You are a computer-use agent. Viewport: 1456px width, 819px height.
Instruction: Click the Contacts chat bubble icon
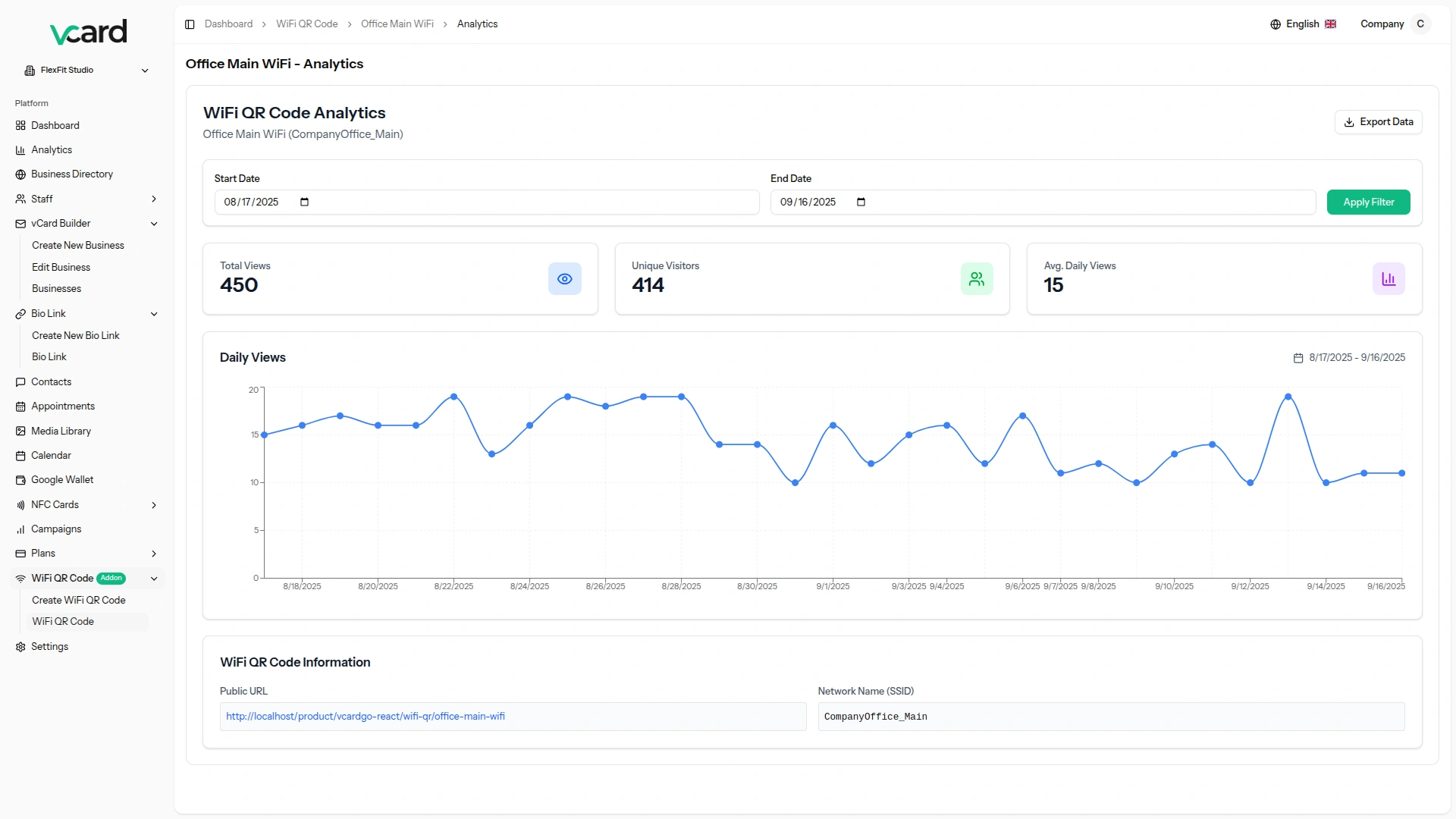pos(20,382)
